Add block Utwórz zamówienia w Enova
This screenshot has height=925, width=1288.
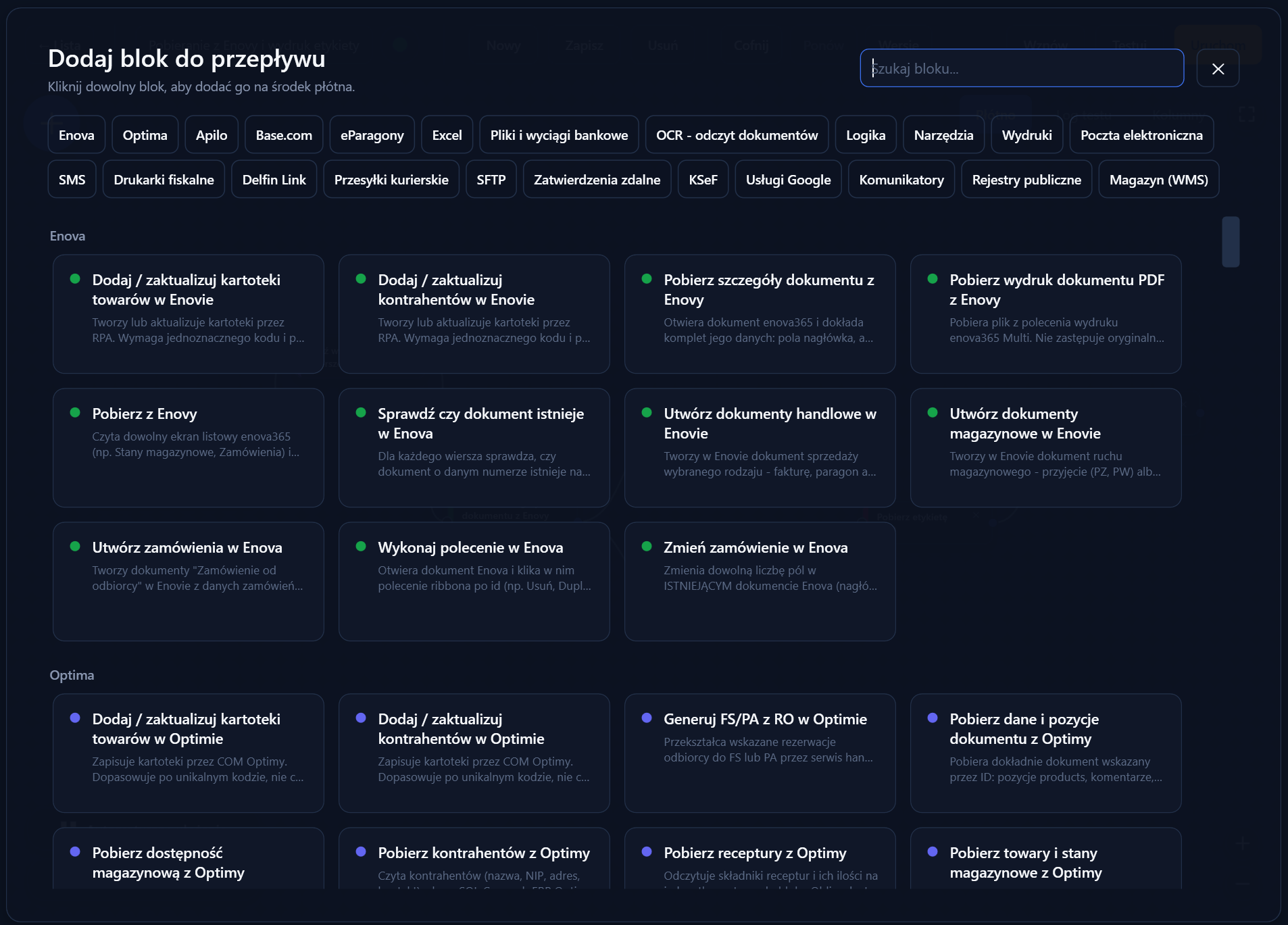(188, 582)
